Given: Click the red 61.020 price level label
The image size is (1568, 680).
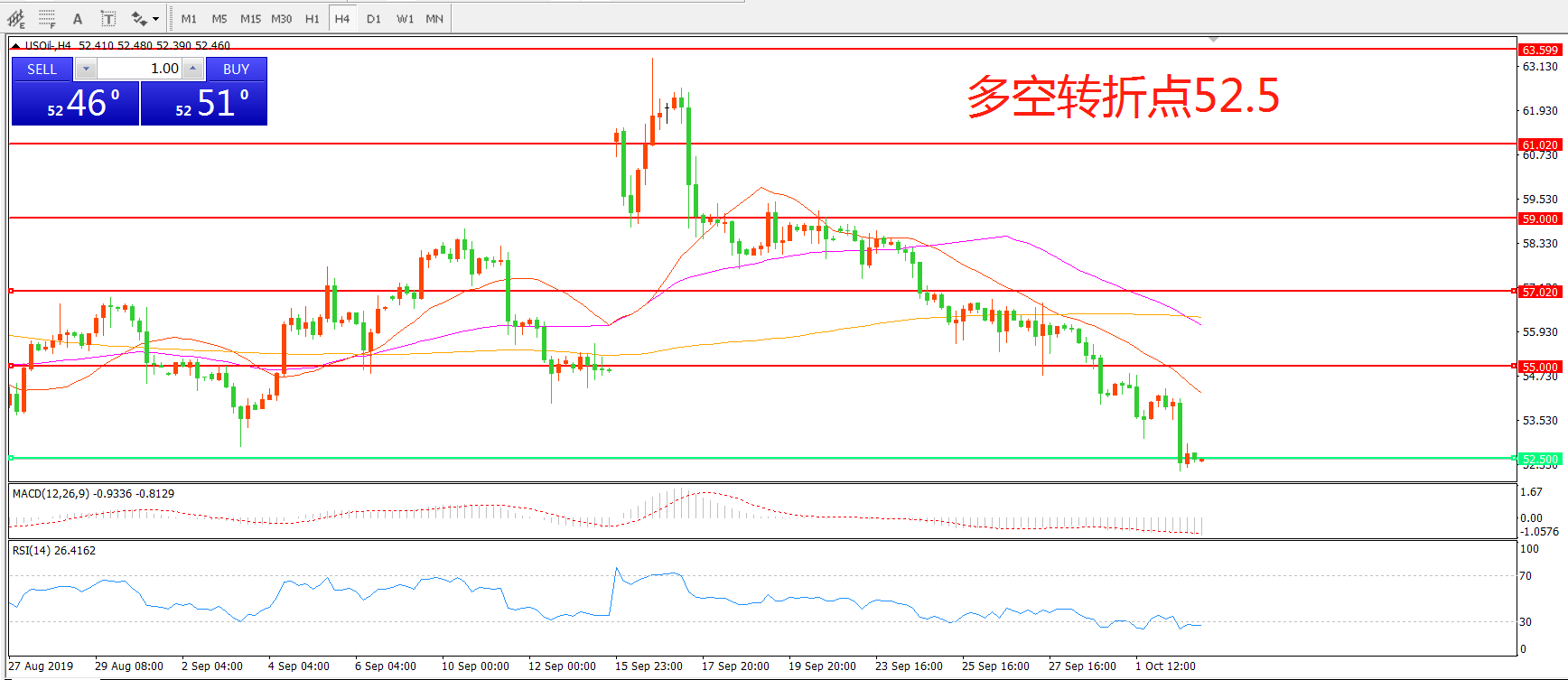Looking at the screenshot, I should 1539,144.
